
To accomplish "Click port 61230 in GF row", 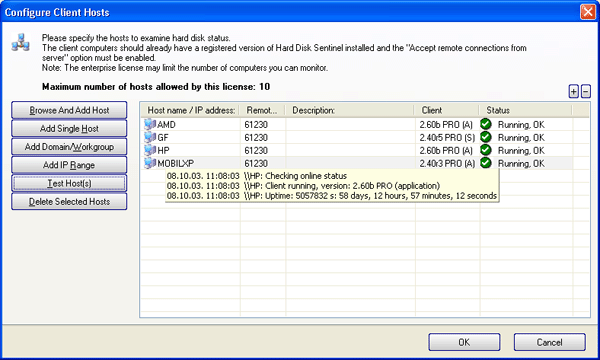I will point(256,138).
